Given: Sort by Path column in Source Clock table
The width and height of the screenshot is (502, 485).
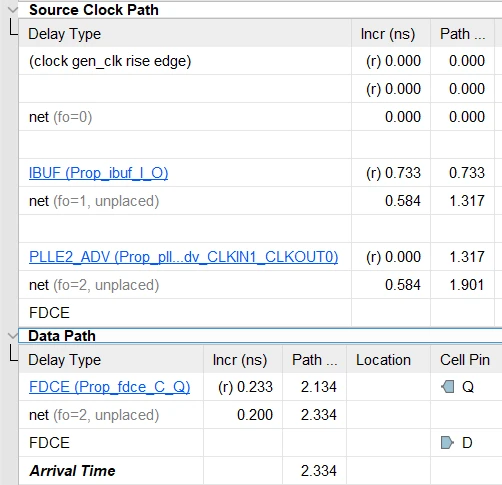Looking at the screenshot, I should pos(462,34).
